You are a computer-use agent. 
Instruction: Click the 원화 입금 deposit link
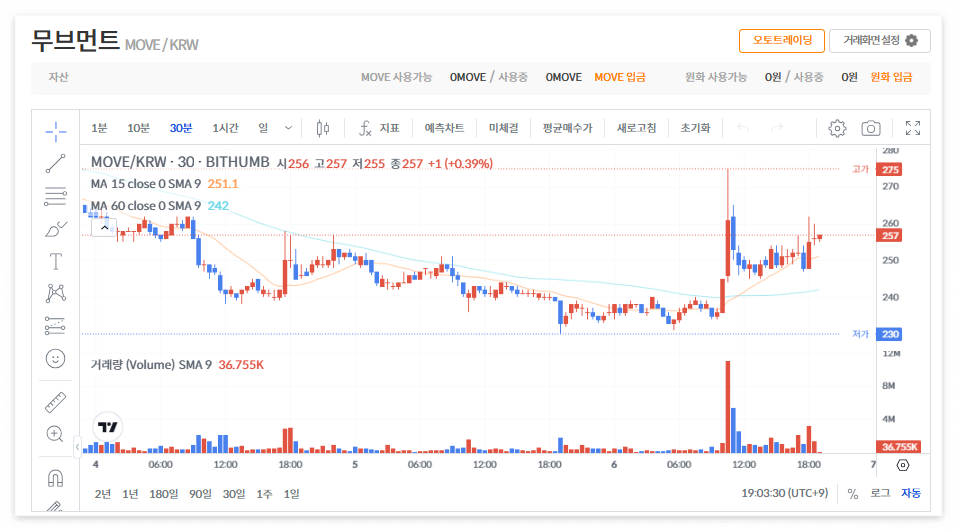(891, 78)
